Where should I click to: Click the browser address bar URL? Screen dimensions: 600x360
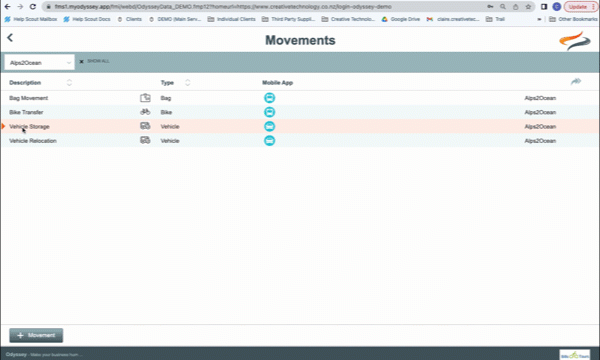(223, 7)
